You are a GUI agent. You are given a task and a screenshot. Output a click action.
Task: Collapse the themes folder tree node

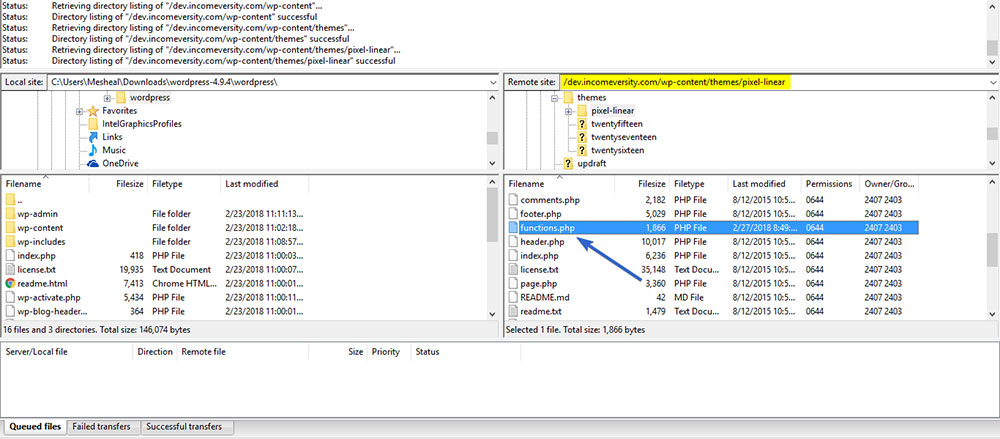click(x=554, y=98)
